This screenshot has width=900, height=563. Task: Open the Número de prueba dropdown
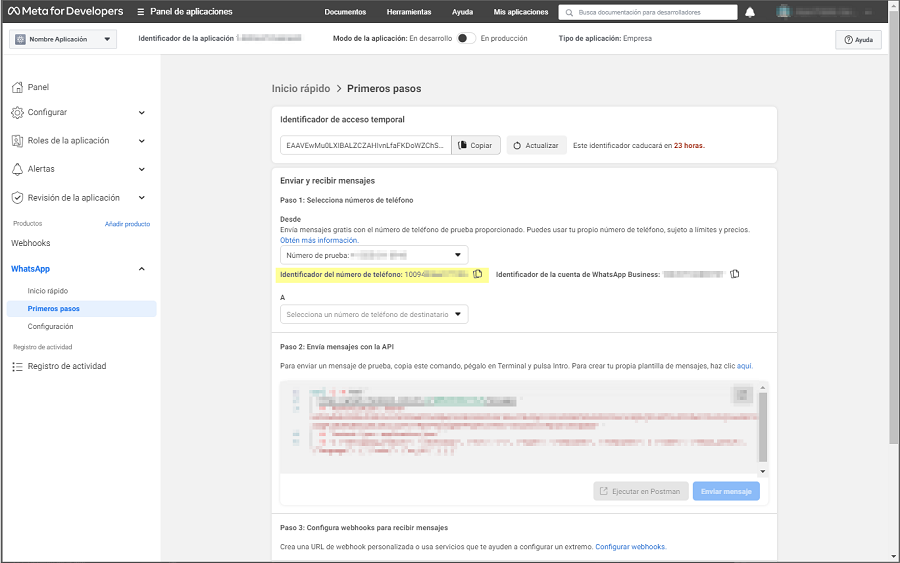tap(374, 255)
